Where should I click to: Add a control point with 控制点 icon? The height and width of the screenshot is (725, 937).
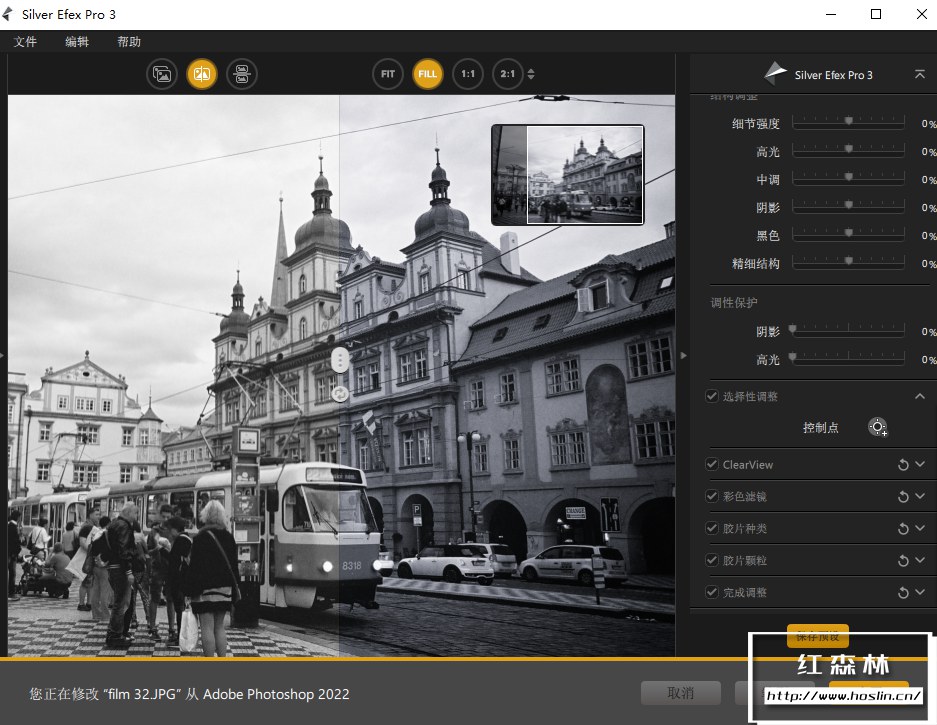click(878, 427)
